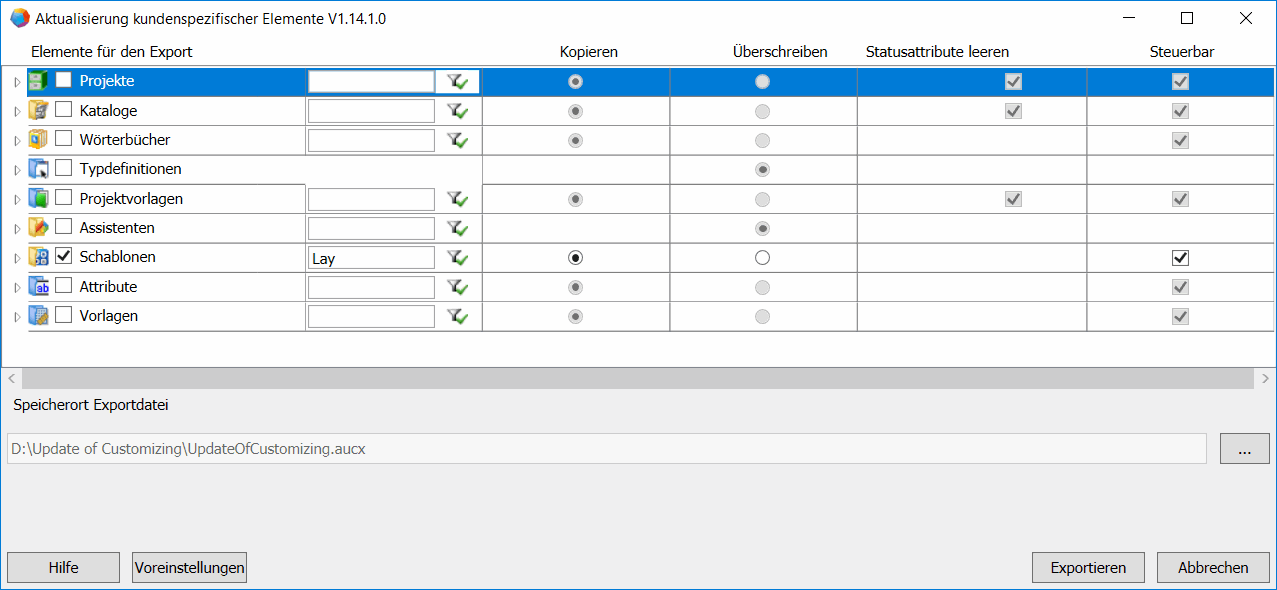Open the Voreinstellungen dialog
The height and width of the screenshot is (590, 1277).
coord(189,568)
